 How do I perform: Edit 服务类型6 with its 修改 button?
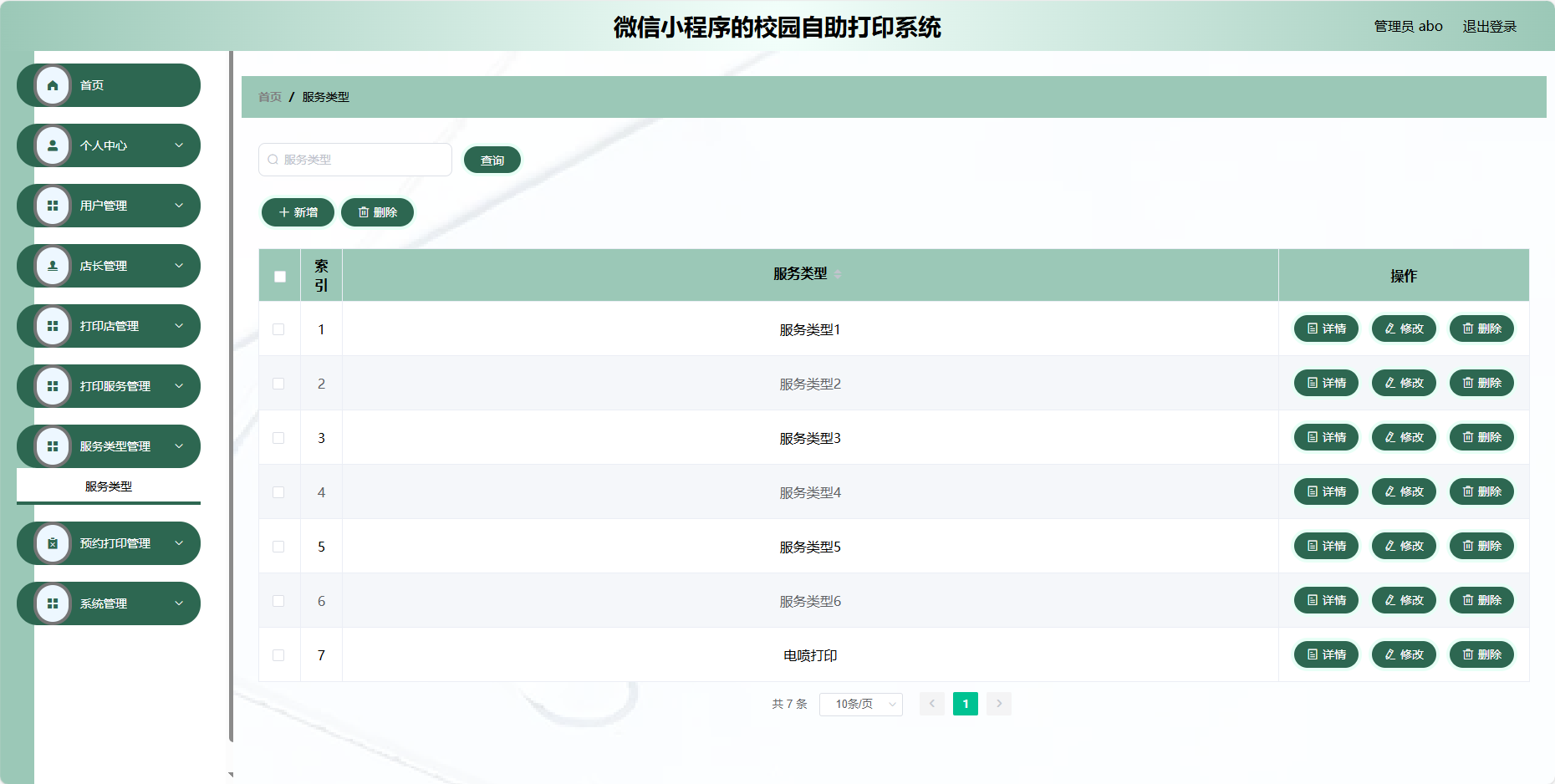pyautogui.click(x=1404, y=600)
